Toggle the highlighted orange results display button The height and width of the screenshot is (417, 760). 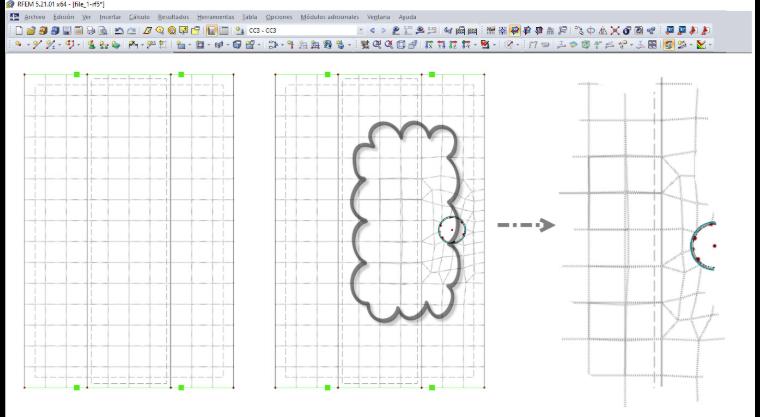pyautogui.click(x=515, y=31)
